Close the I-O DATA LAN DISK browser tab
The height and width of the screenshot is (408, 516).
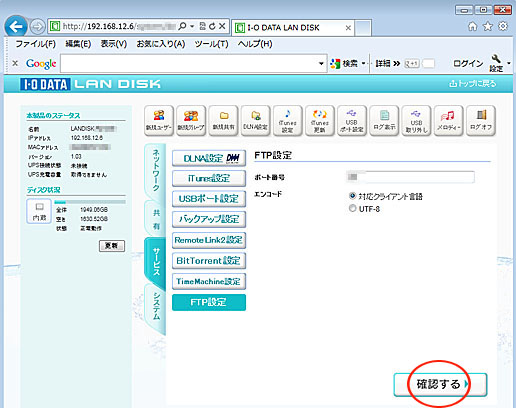point(348,28)
